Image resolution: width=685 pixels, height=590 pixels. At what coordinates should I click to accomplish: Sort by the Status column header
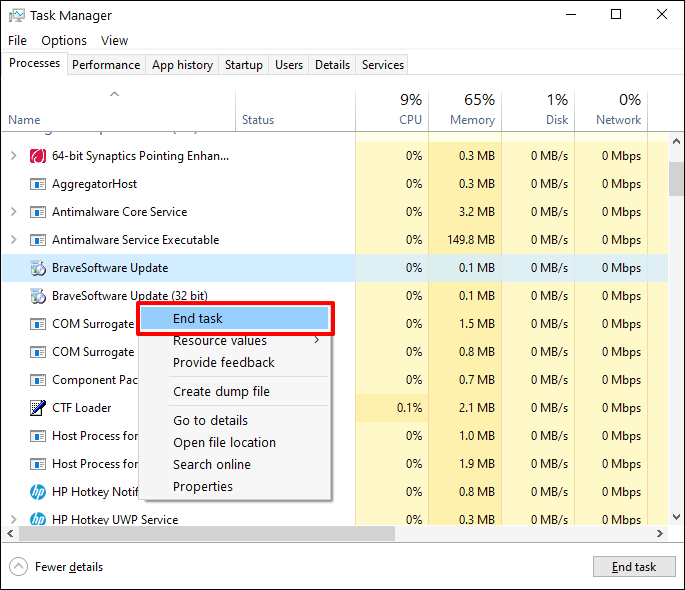click(295, 111)
